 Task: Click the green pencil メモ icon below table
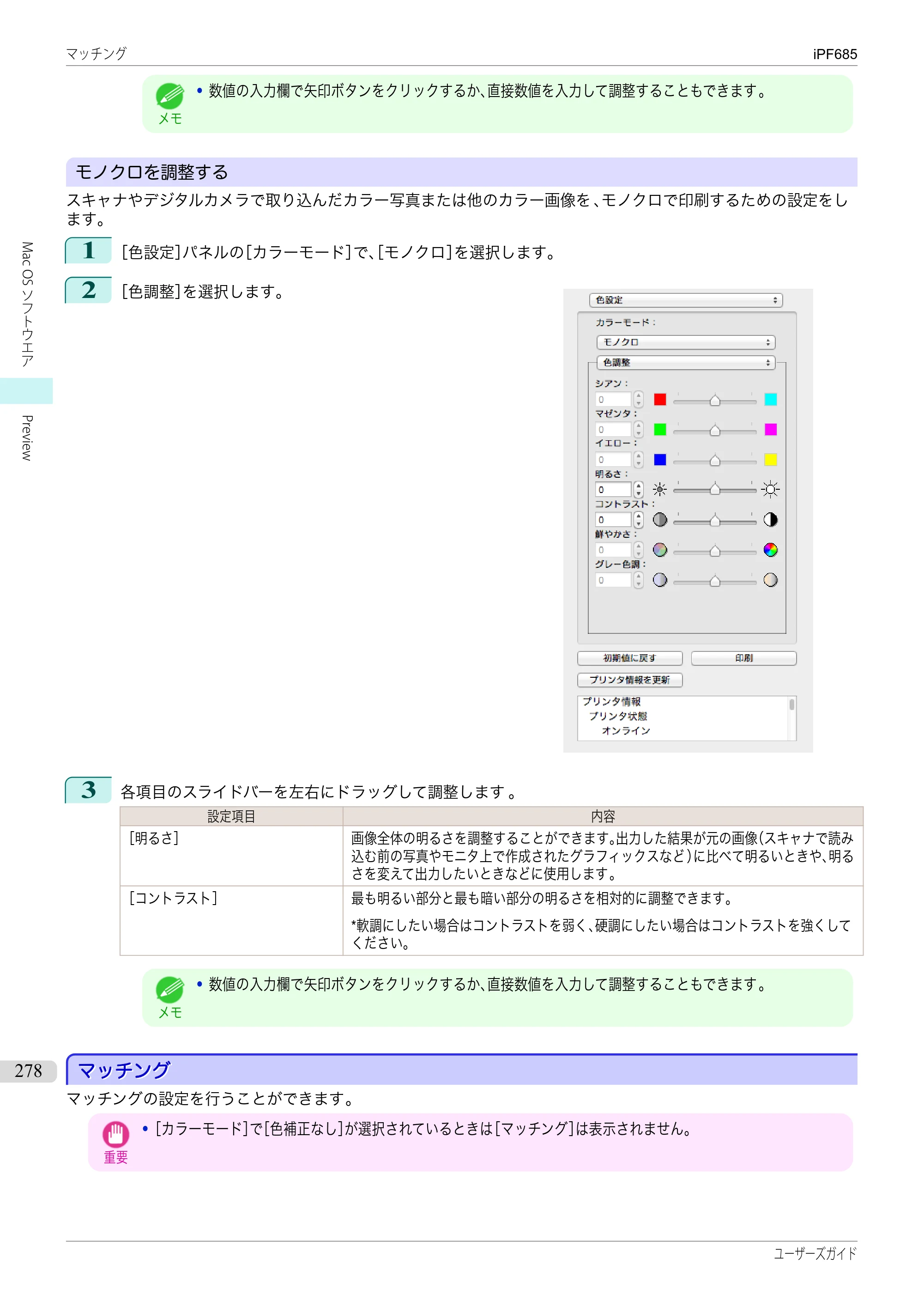pyautogui.click(x=169, y=990)
